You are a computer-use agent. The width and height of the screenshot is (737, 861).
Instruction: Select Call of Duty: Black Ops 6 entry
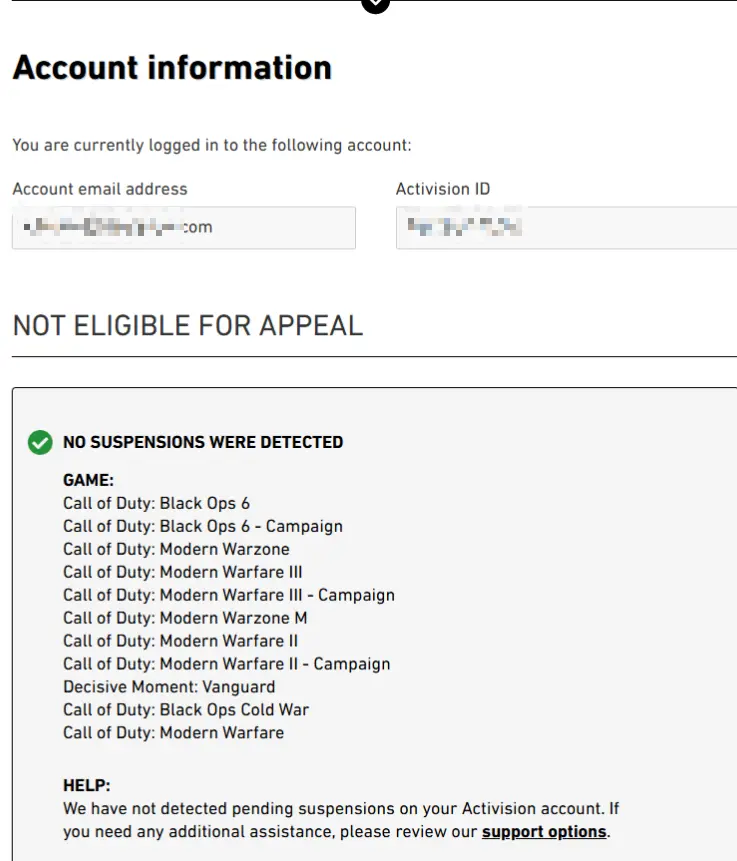coord(156,503)
